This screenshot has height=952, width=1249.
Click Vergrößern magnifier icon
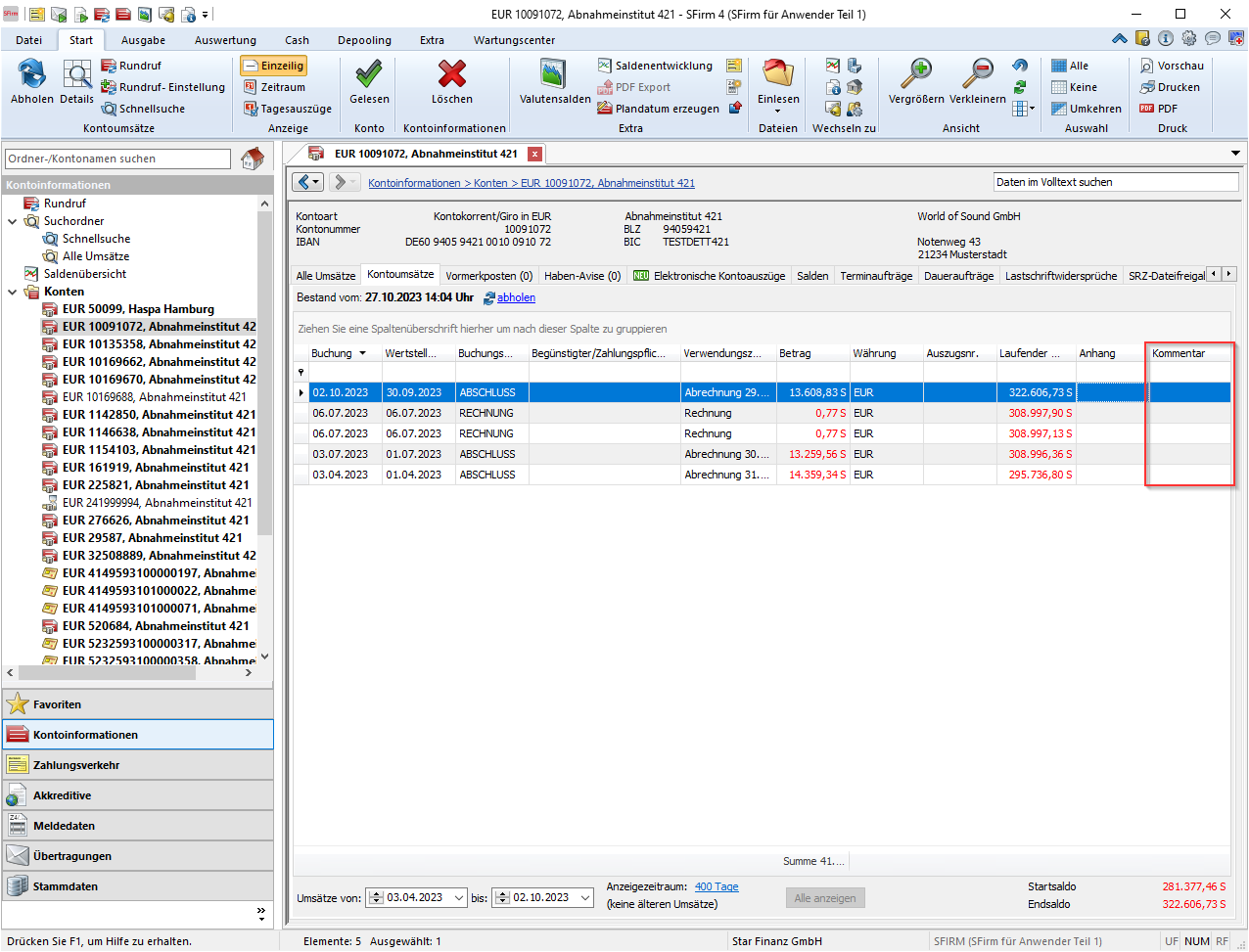916,74
